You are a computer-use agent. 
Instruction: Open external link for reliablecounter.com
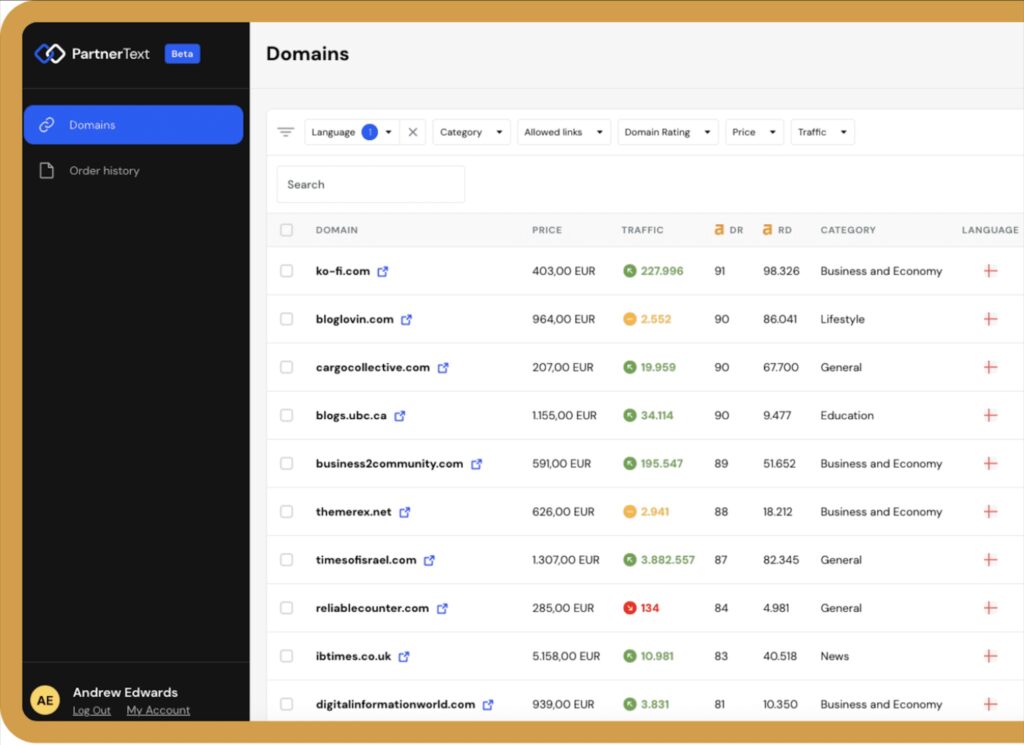pyautogui.click(x=442, y=609)
